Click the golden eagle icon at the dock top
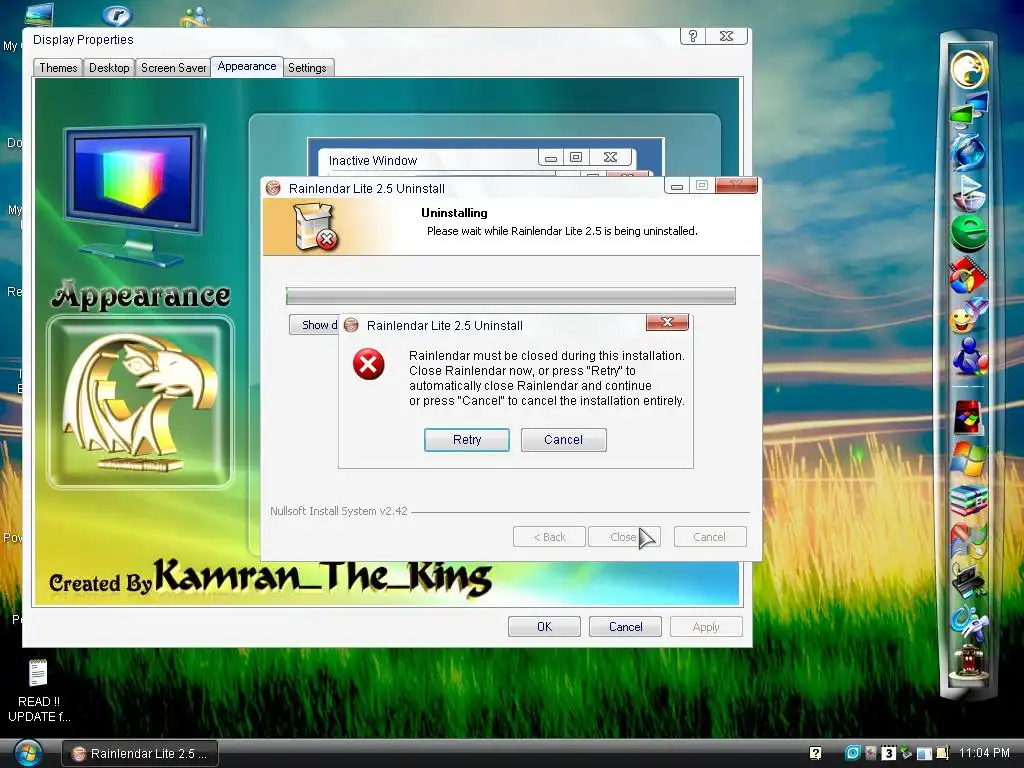 pos(969,69)
